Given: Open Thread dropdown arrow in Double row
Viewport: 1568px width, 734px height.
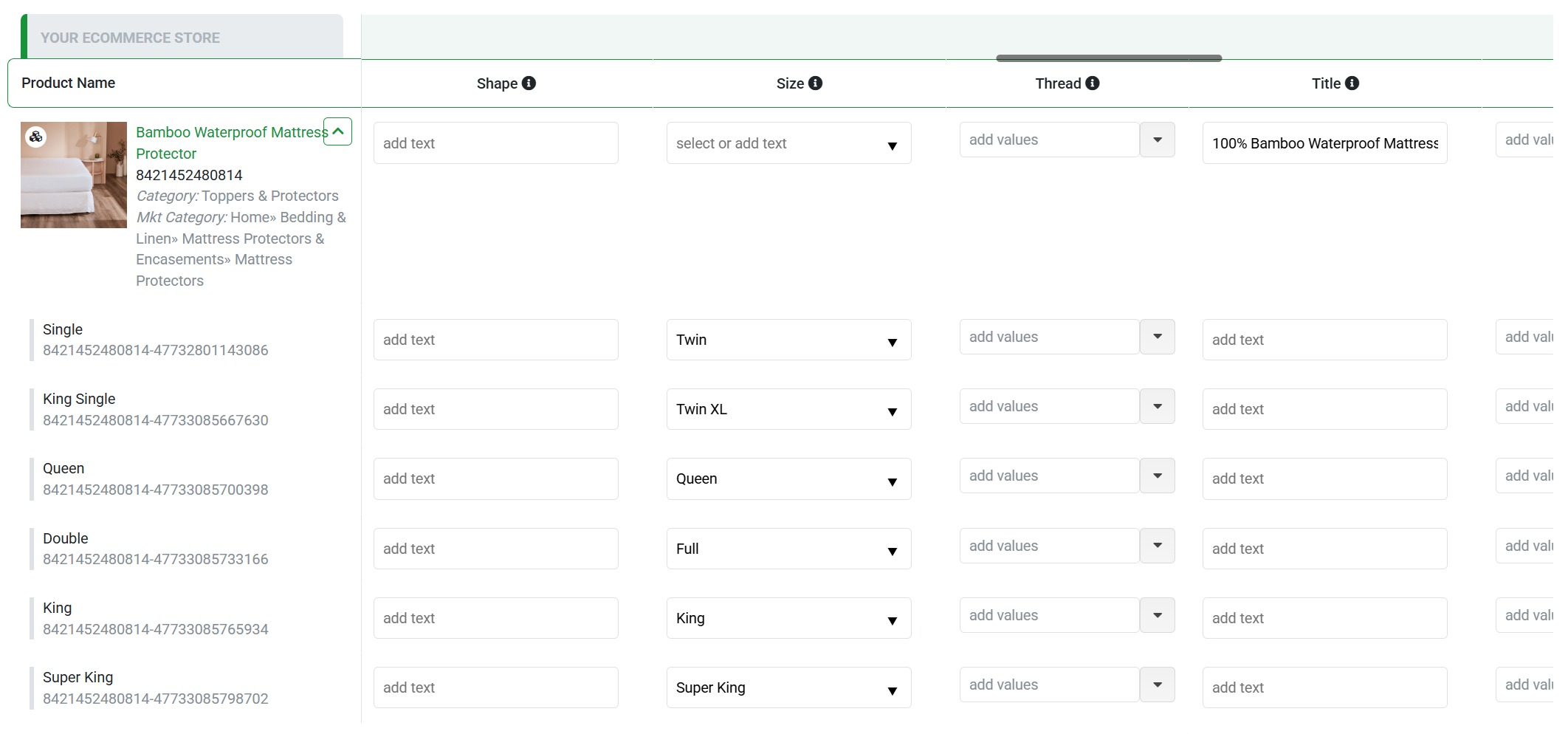Looking at the screenshot, I should coord(1158,546).
